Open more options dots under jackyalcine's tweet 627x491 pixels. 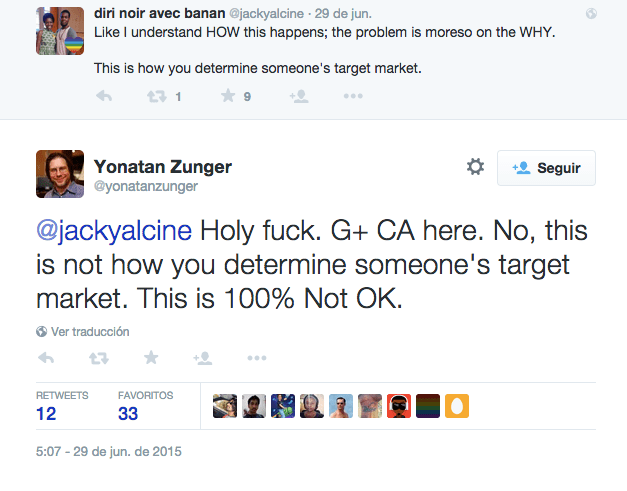pyautogui.click(x=353, y=96)
